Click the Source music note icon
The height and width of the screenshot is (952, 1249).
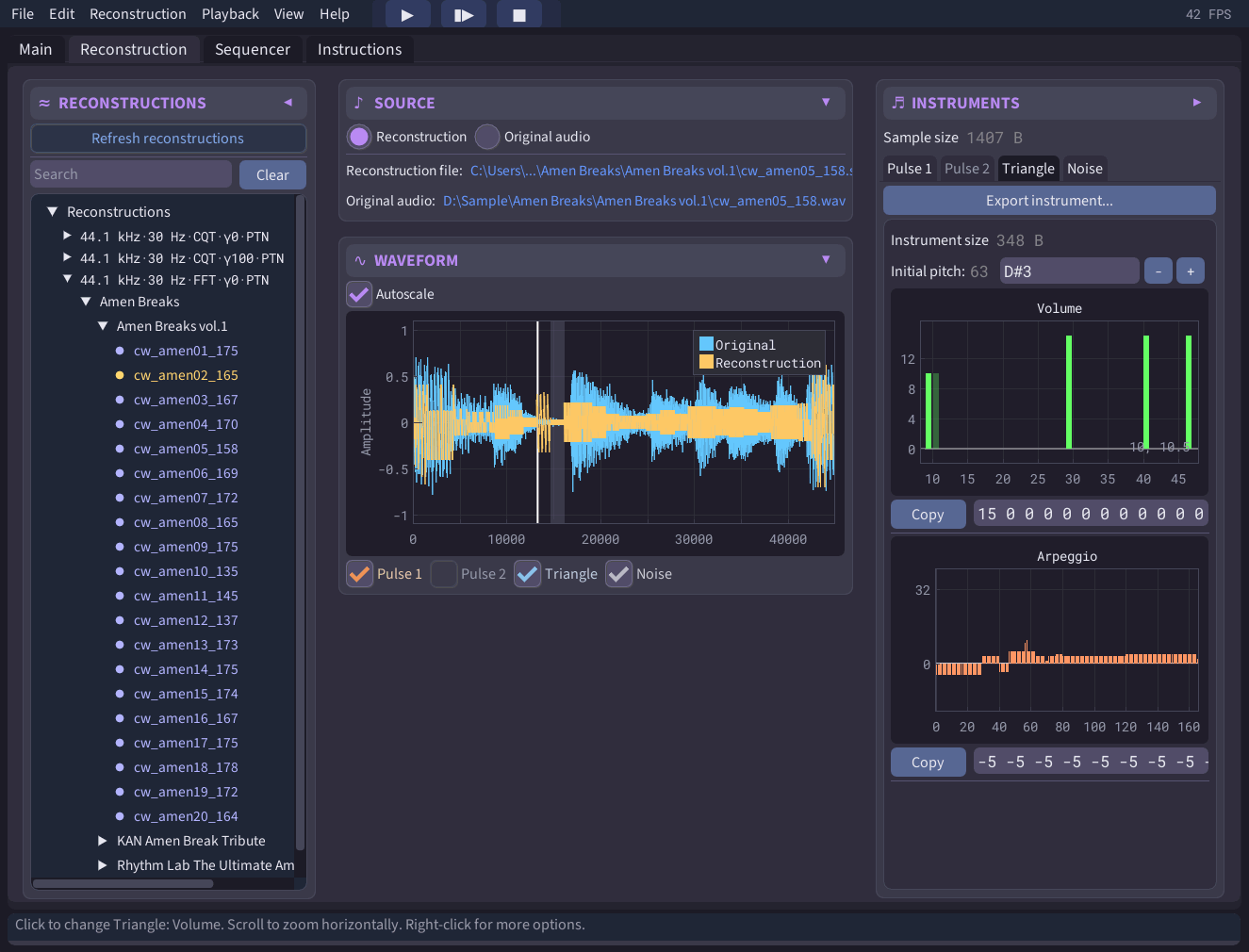click(358, 103)
